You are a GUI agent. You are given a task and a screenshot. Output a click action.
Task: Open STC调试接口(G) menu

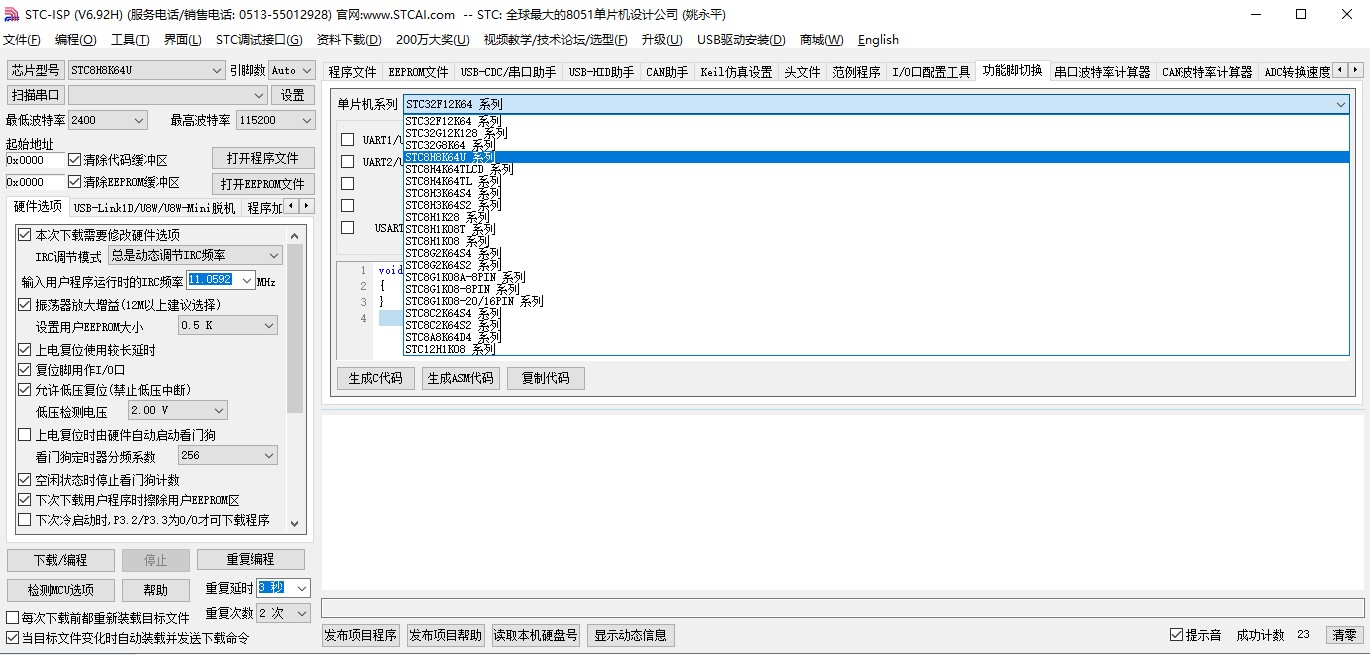[259, 40]
